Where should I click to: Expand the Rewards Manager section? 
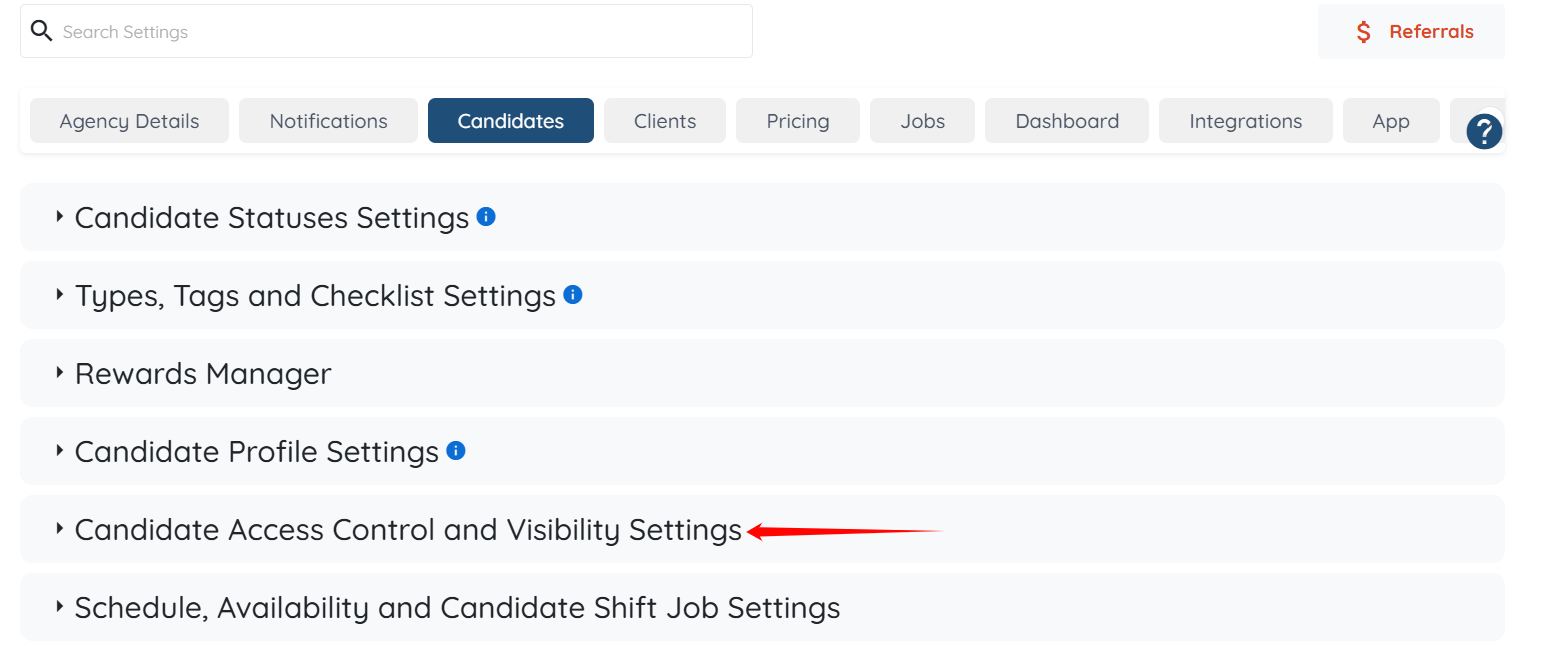[x=203, y=373]
